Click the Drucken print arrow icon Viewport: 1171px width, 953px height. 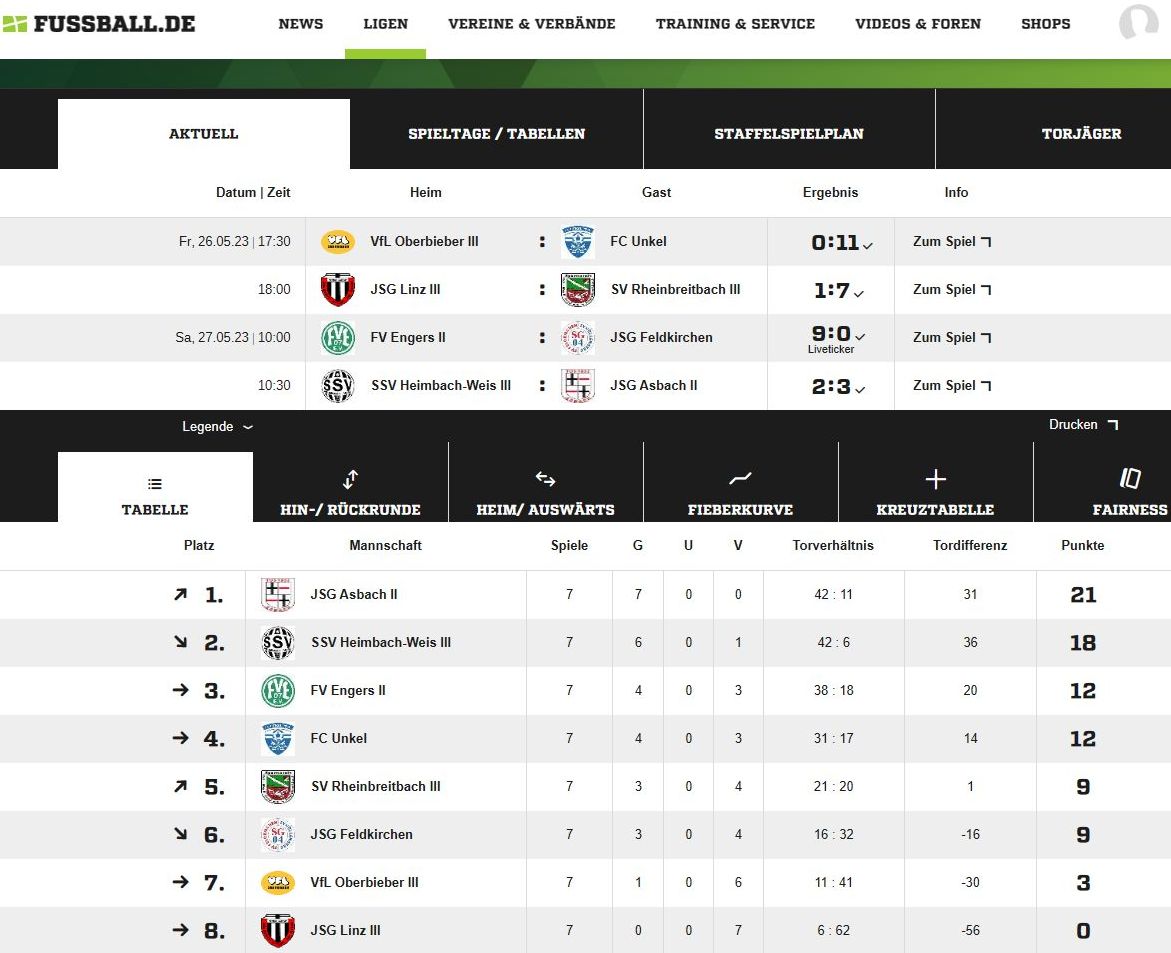coord(1113,425)
